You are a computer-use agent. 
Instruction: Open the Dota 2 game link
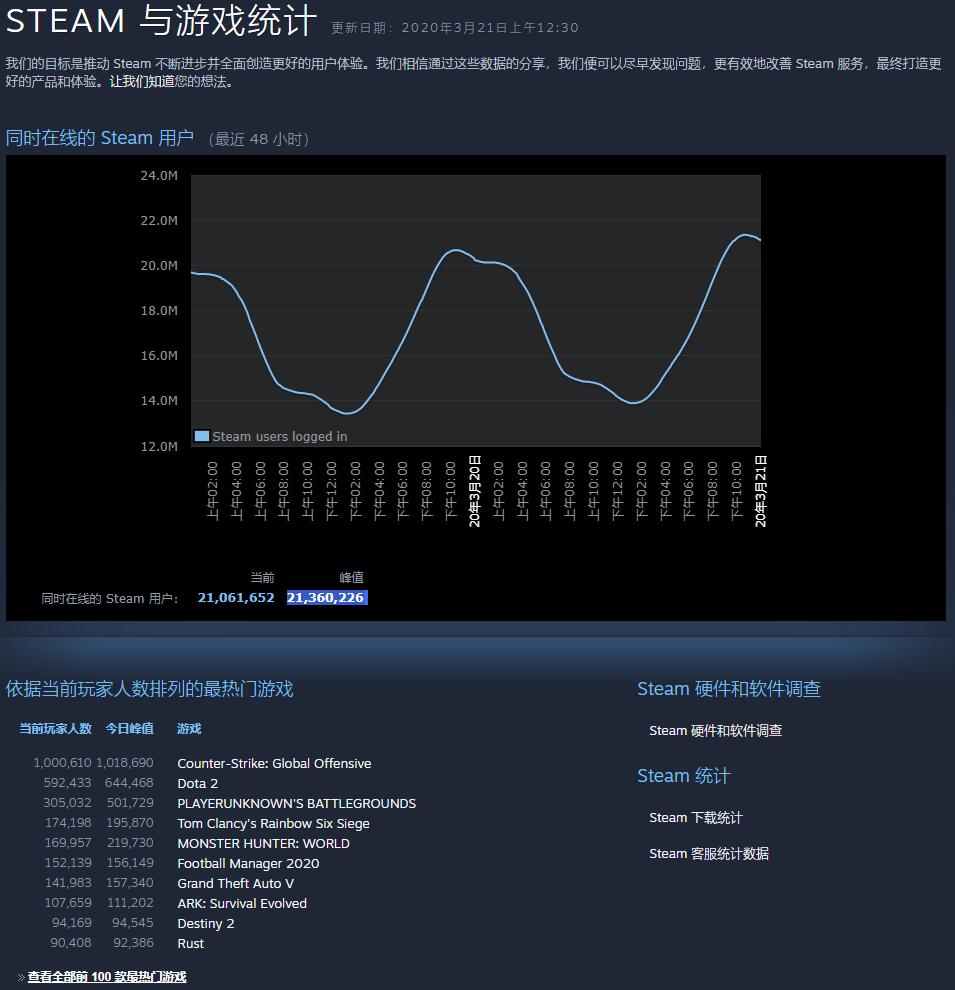pyautogui.click(x=197, y=783)
